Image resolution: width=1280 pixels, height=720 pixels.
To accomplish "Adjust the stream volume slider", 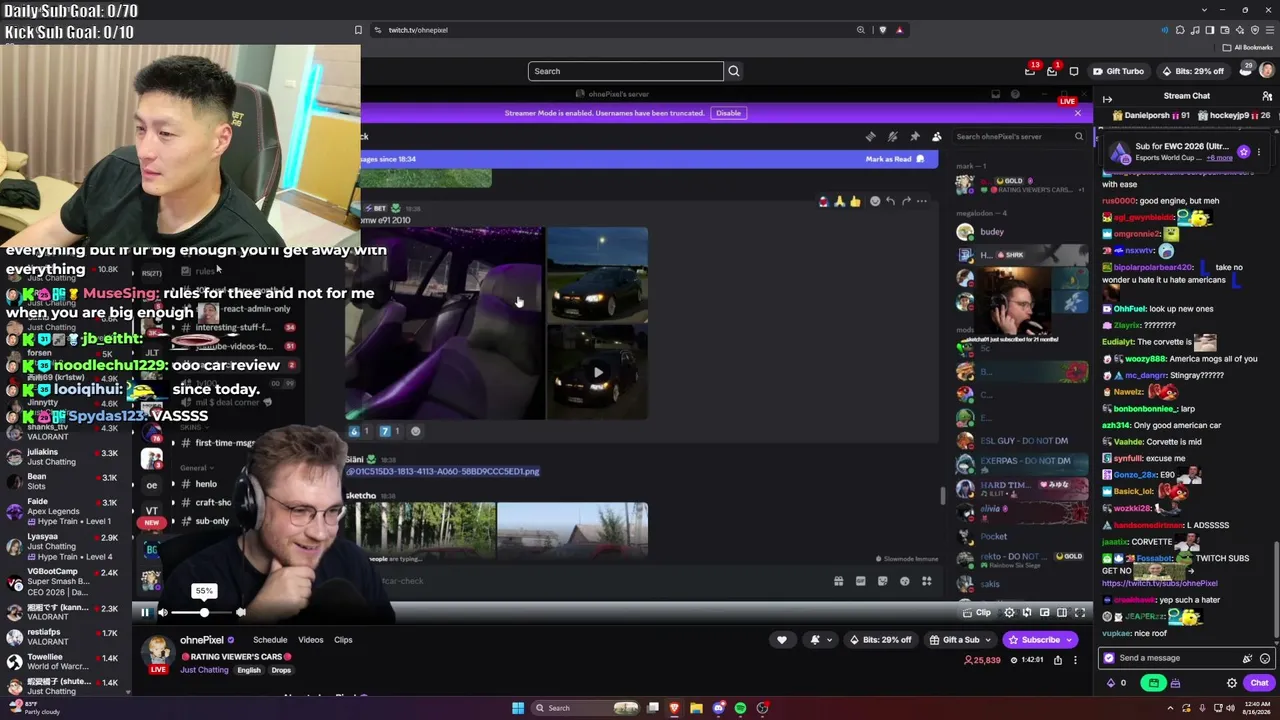I will click(x=204, y=613).
